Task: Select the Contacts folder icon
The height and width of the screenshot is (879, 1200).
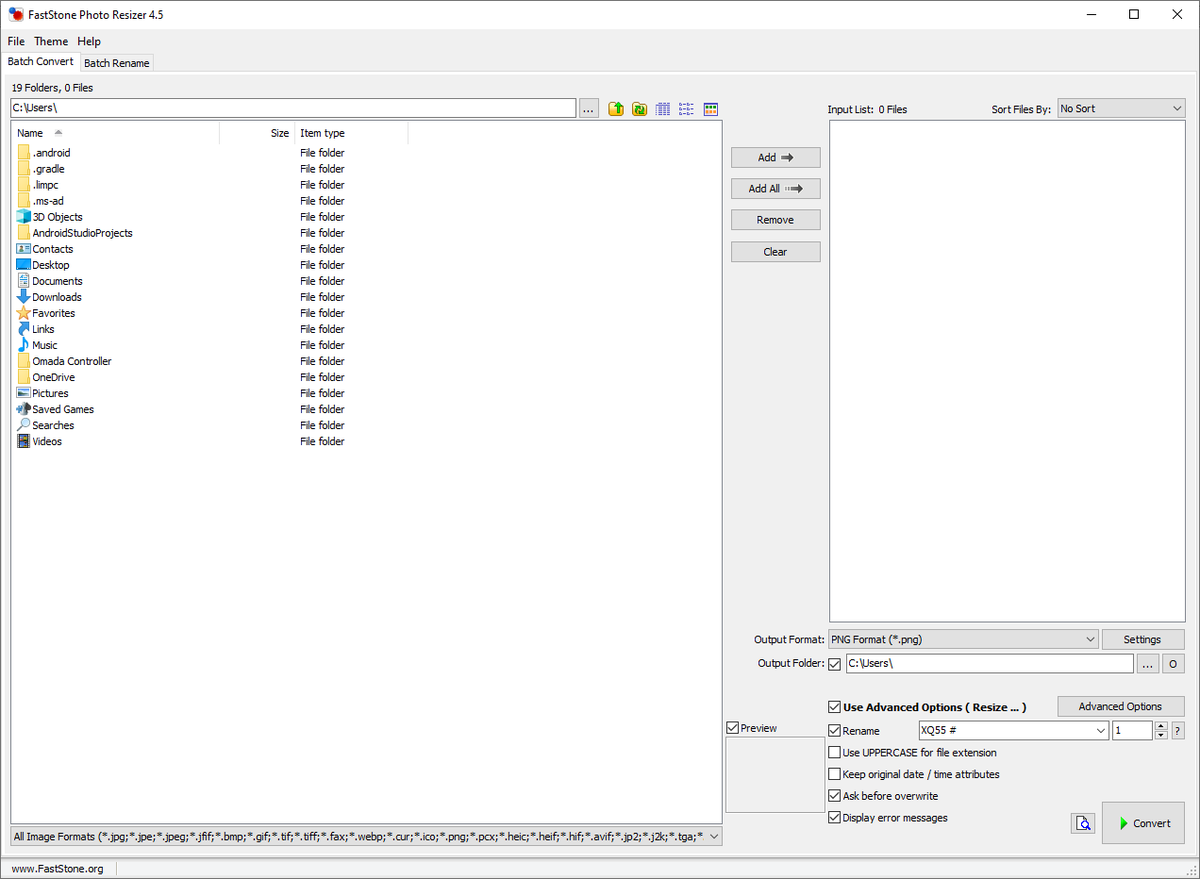Action: click(24, 249)
